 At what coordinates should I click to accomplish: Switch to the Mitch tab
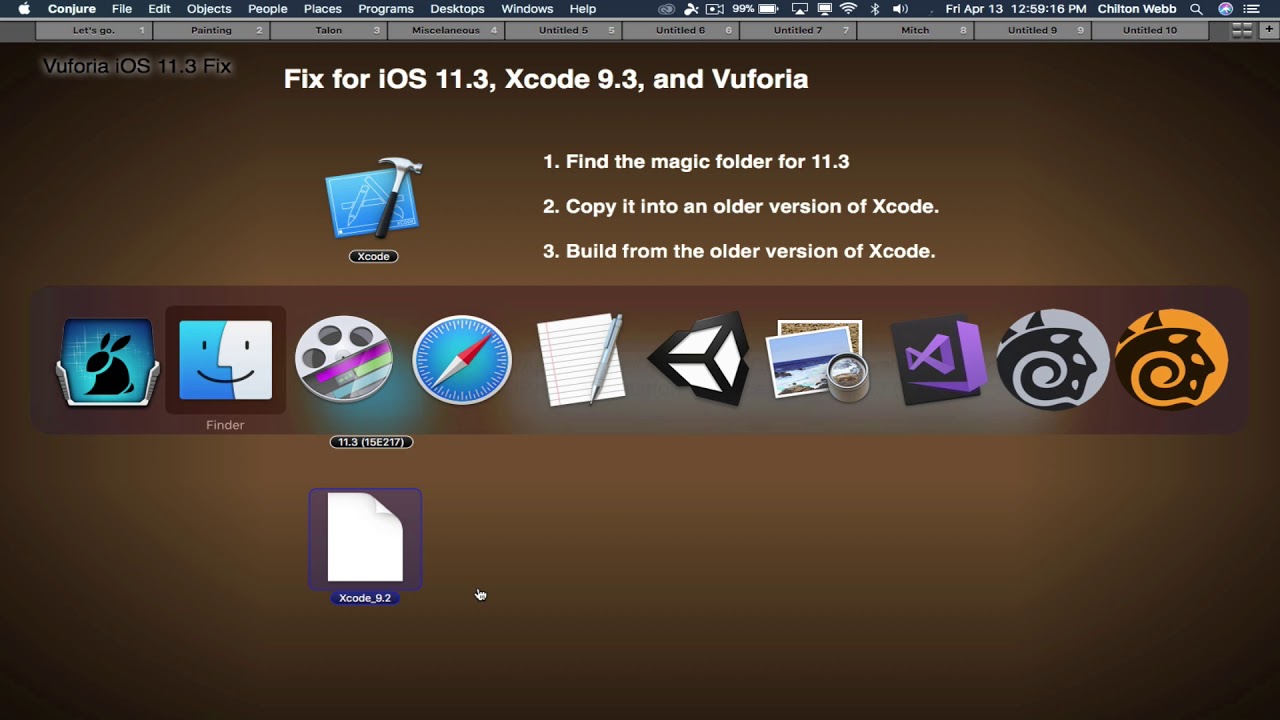(915, 30)
